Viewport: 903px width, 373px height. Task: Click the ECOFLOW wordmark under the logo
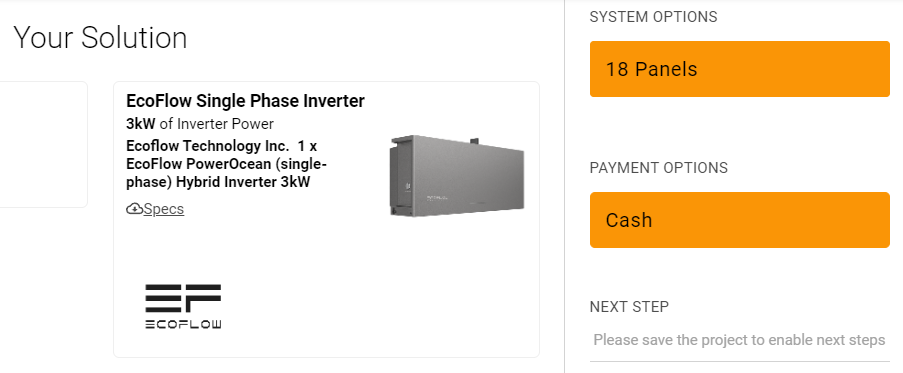coord(183,324)
